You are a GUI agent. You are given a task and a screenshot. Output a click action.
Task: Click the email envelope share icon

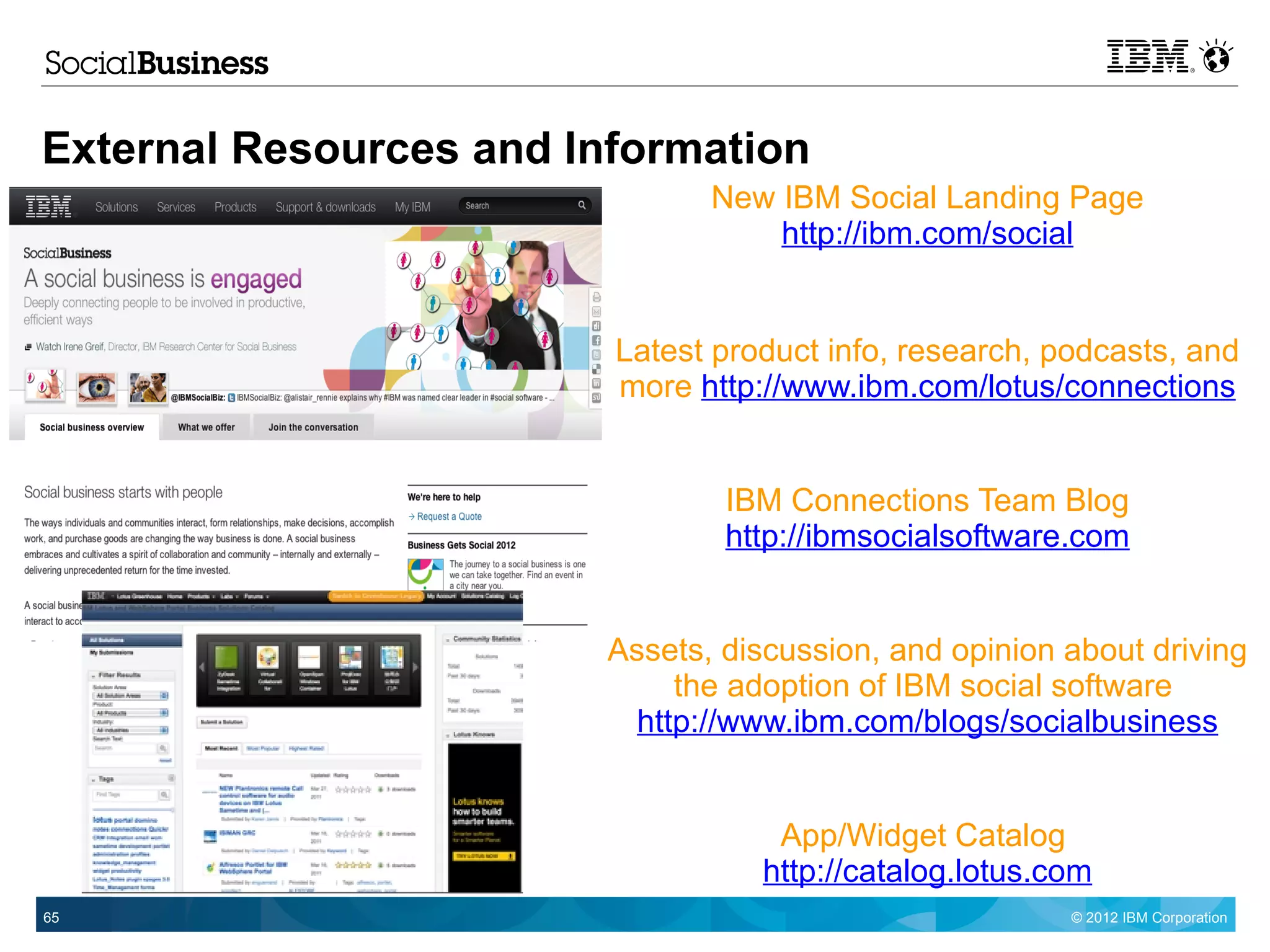click(596, 311)
